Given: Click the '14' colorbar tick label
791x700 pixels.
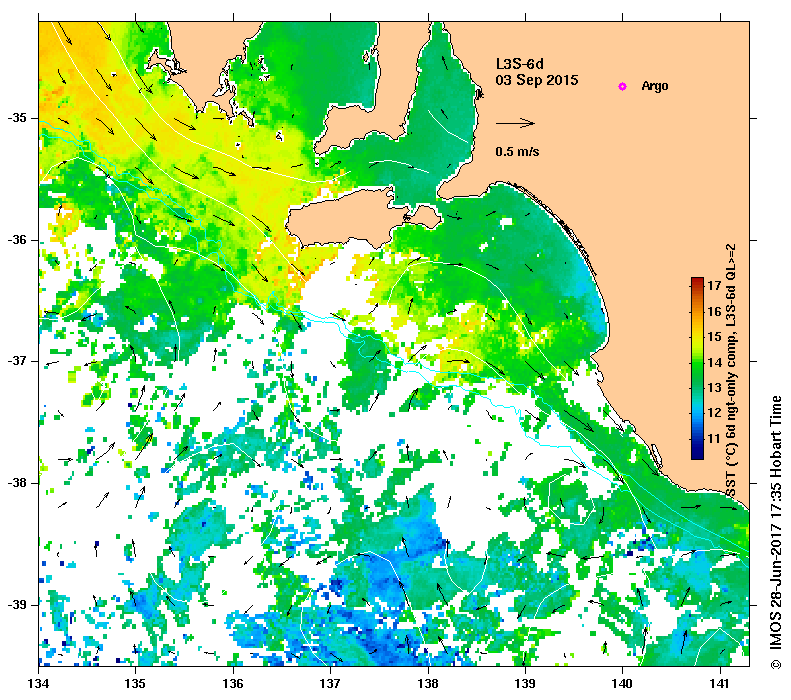Looking at the screenshot, I should (x=714, y=362).
